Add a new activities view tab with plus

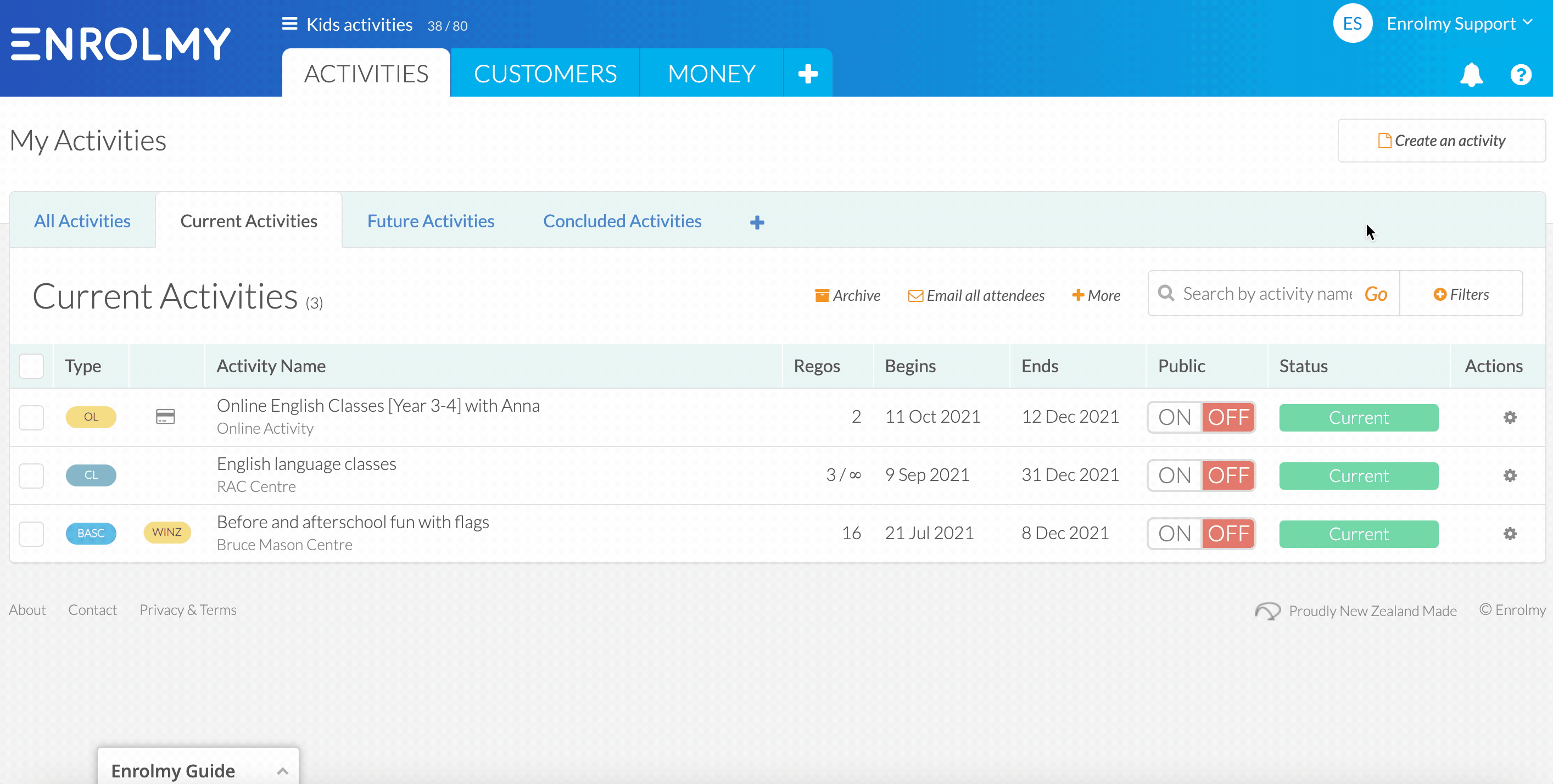[x=757, y=222]
